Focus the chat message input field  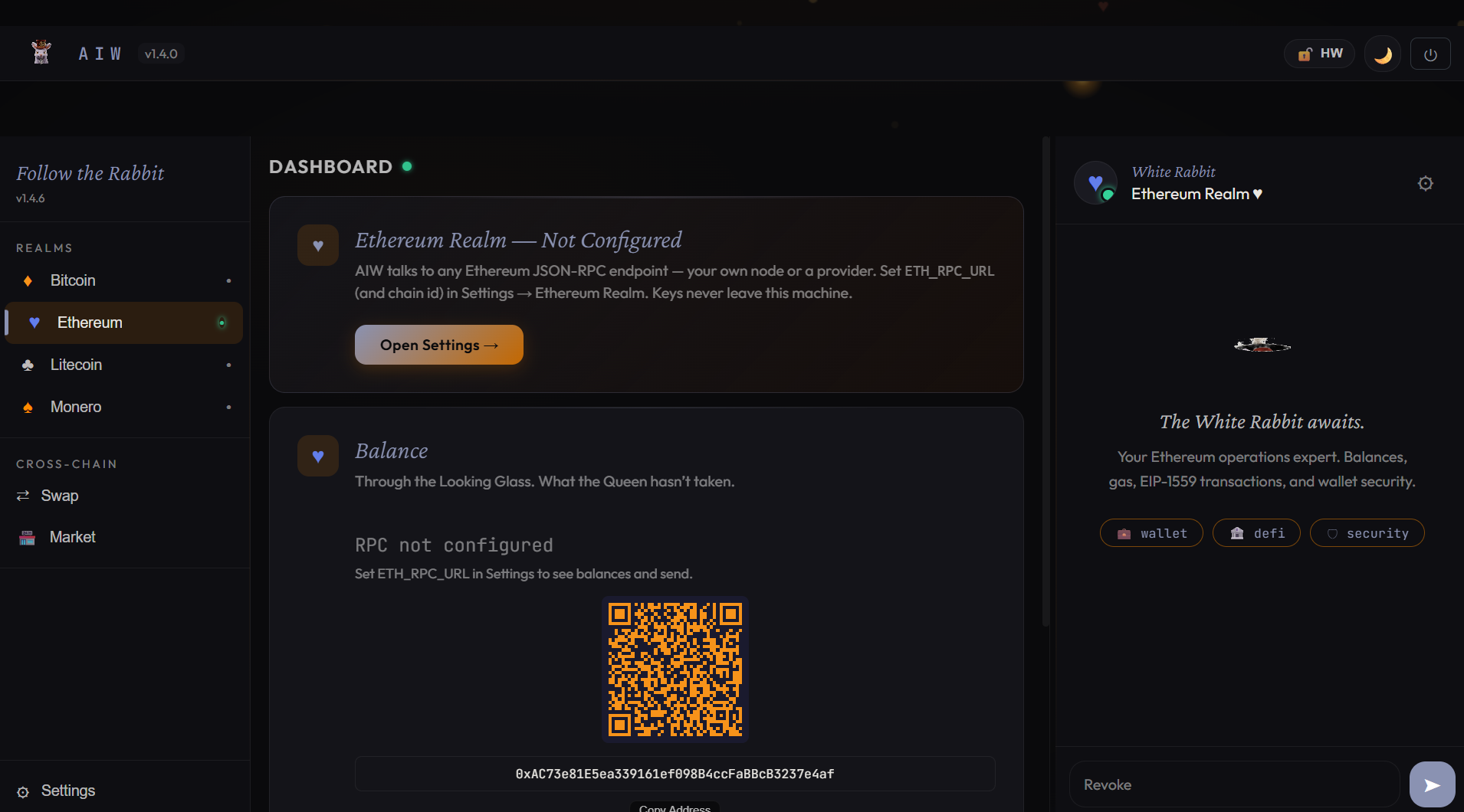click(x=1235, y=784)
